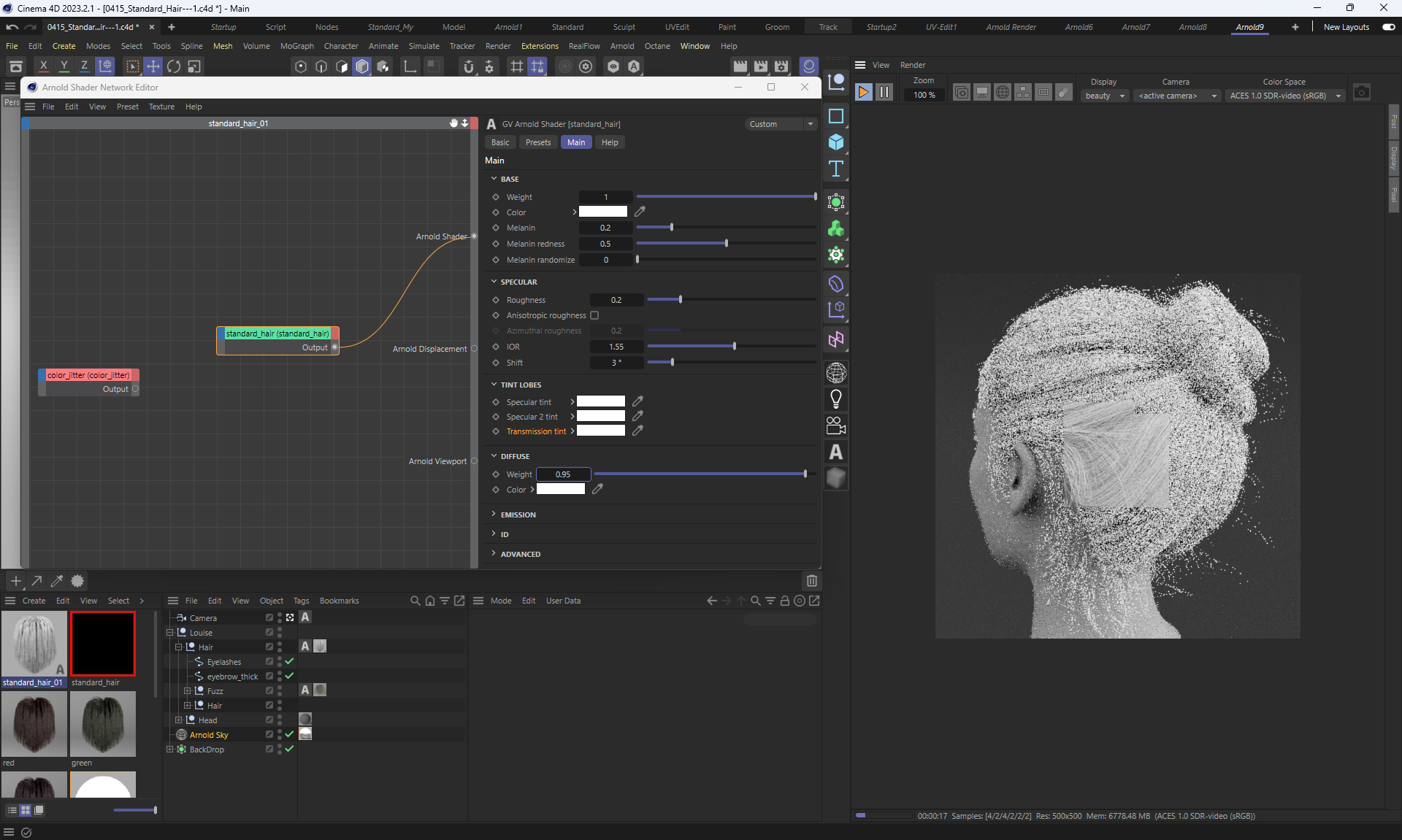Click the trash delete icon
Screen dimensions: 1402x840
[811, 581]
